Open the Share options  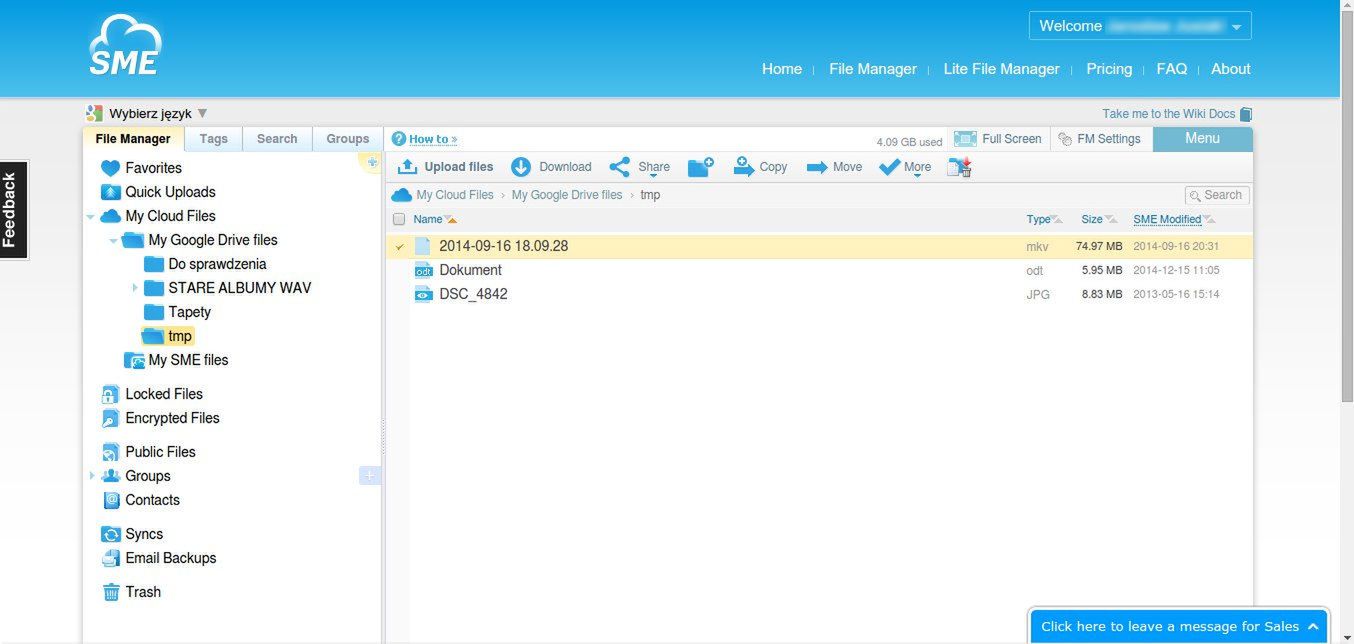pyautogui.click(x=639, y=167)
